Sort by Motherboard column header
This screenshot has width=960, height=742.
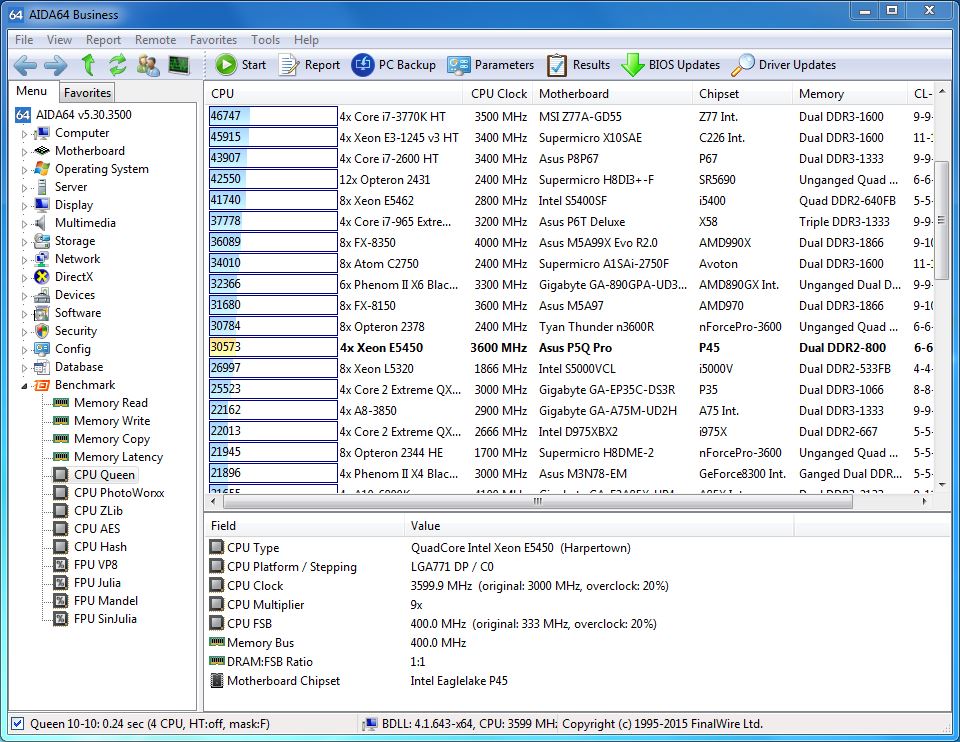click(x=612, y=94)
